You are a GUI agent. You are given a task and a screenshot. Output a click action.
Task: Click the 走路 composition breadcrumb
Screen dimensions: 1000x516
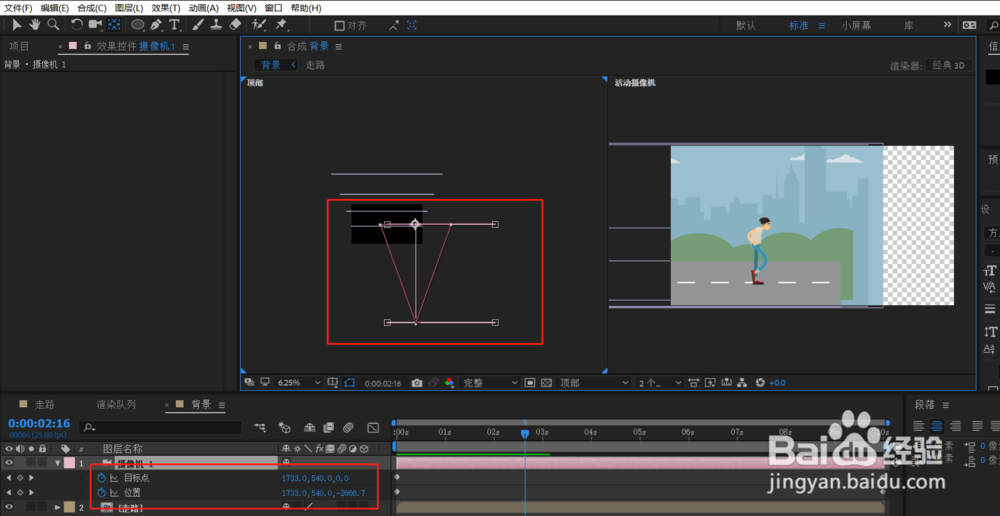coord(315,65)
